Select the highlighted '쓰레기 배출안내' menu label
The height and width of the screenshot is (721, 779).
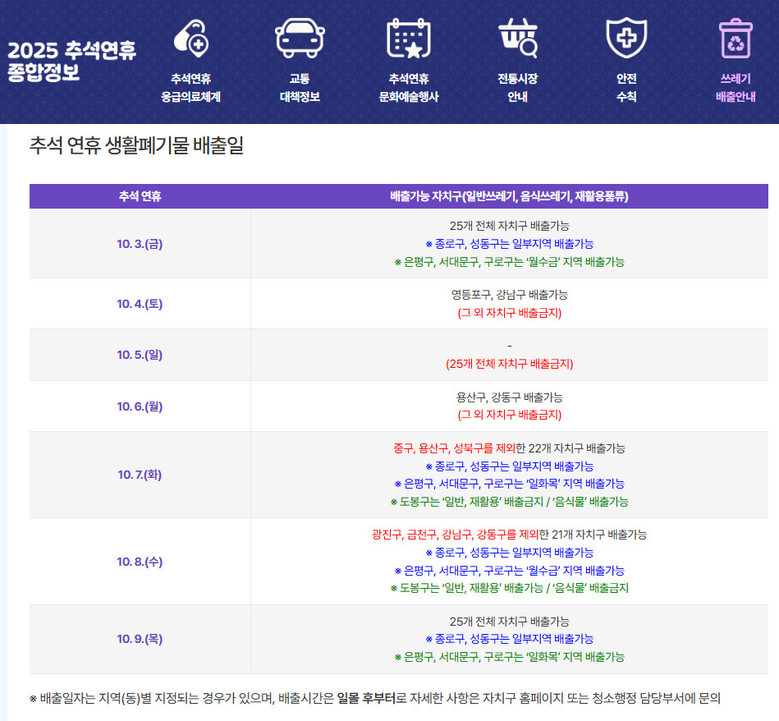coord(735,88)
